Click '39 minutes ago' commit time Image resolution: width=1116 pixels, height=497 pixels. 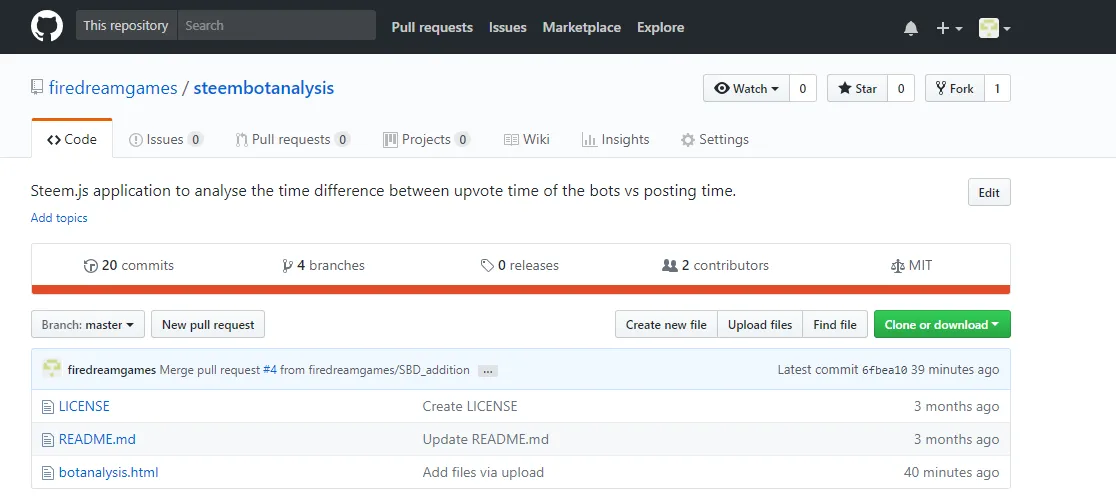point(955,370)
